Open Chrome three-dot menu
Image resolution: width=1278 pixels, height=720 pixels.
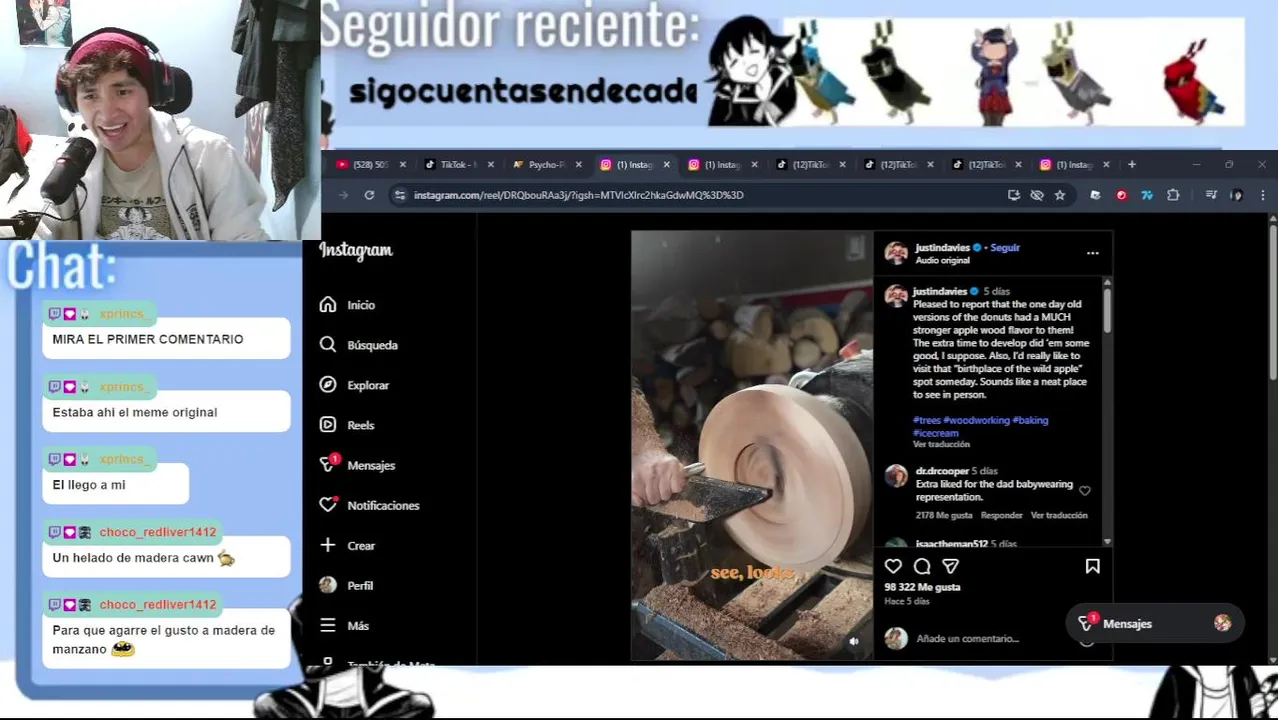coord(1263,195)
